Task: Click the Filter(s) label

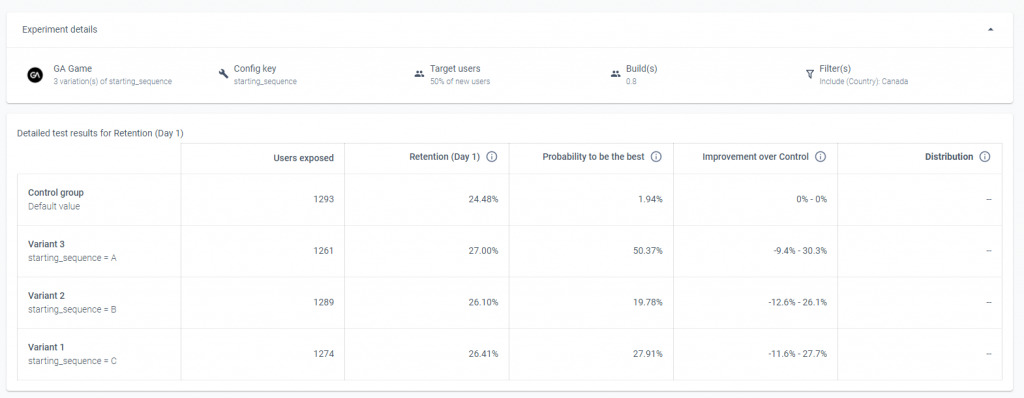Action: pyautogui.click(x=835, y=69)
